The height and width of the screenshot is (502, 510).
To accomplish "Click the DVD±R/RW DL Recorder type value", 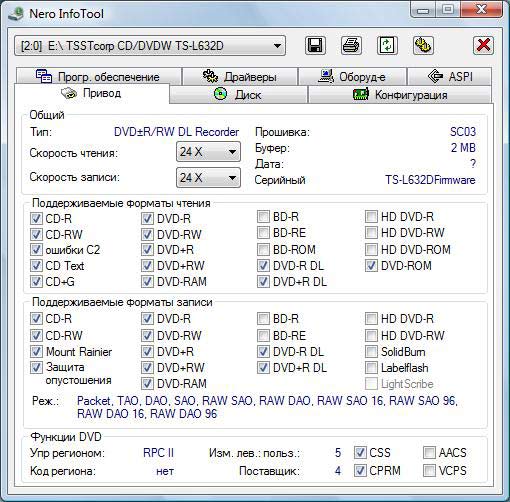I will pos(177,132).
